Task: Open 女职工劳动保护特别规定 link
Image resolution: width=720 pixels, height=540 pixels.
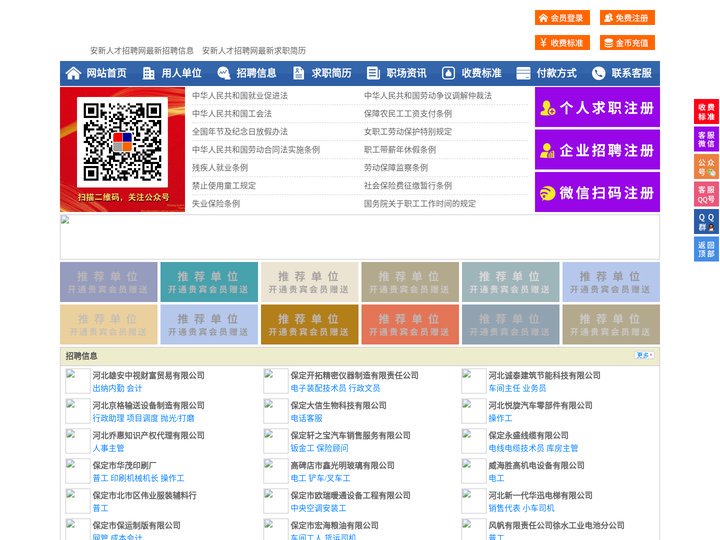Action: coord(408,131)
